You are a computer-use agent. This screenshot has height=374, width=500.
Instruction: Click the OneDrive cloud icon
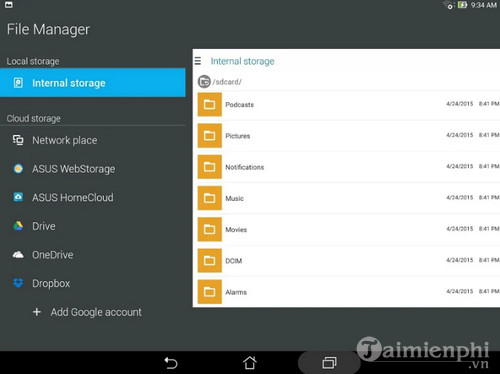pyautogui.click(x=18, y=255)
